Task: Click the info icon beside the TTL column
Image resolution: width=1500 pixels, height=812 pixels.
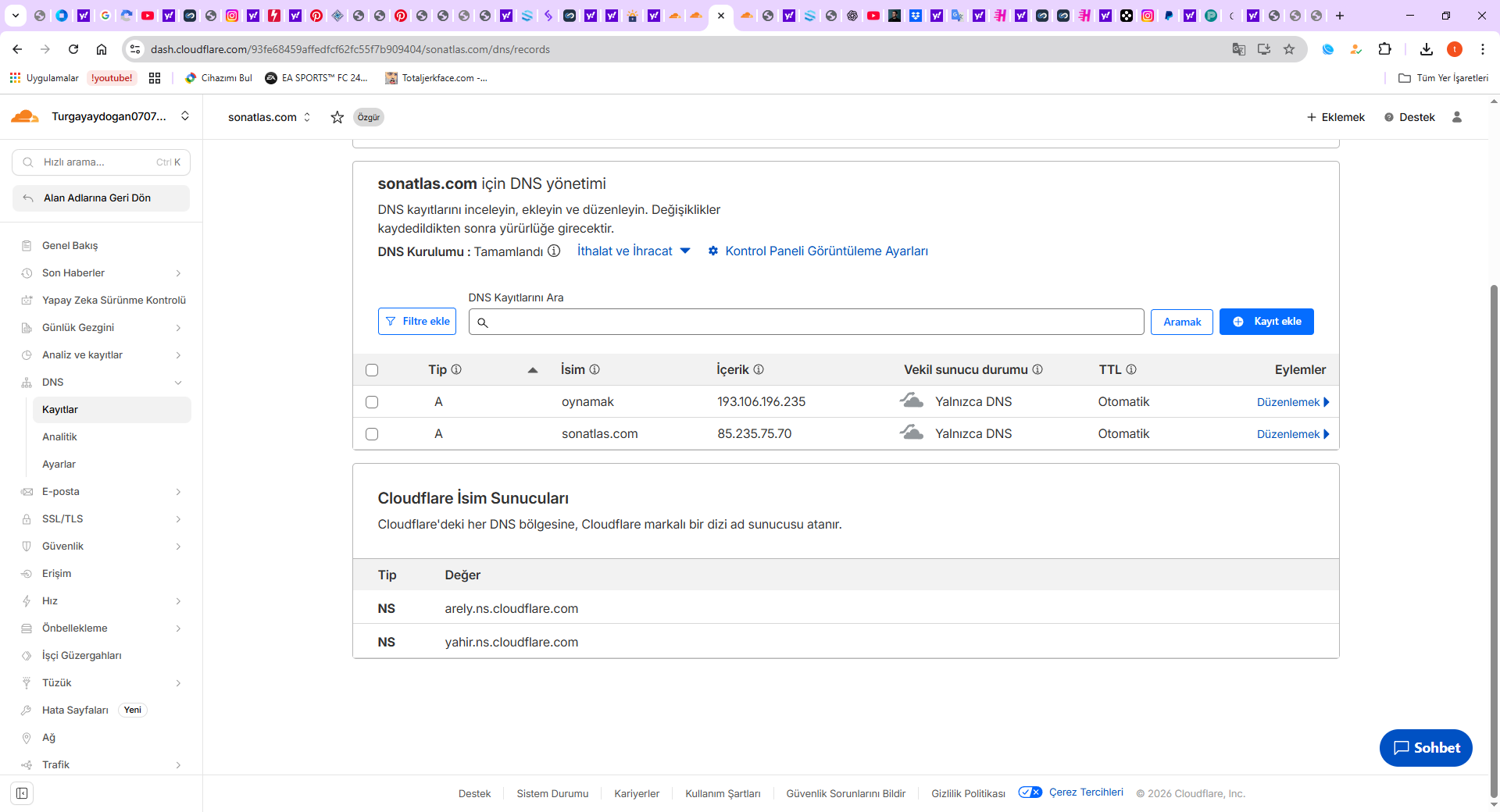Action: (x=1131, y=369)
